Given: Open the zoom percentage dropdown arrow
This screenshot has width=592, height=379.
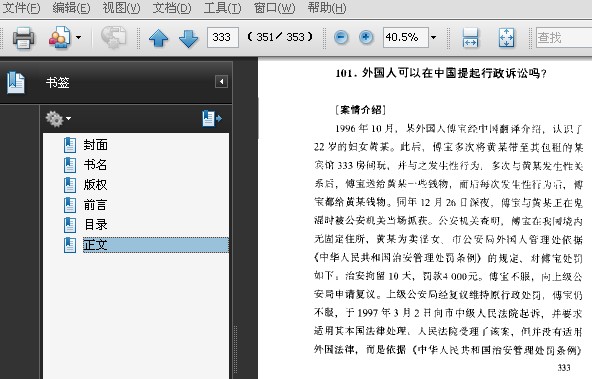Looking at the screenshot, I should [x=433, y=37].
